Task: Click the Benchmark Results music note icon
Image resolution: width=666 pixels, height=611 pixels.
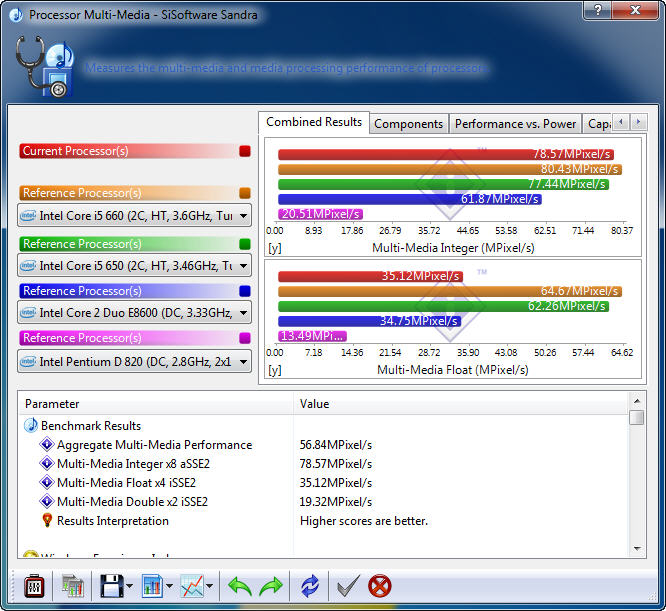Action: point(31,425)
